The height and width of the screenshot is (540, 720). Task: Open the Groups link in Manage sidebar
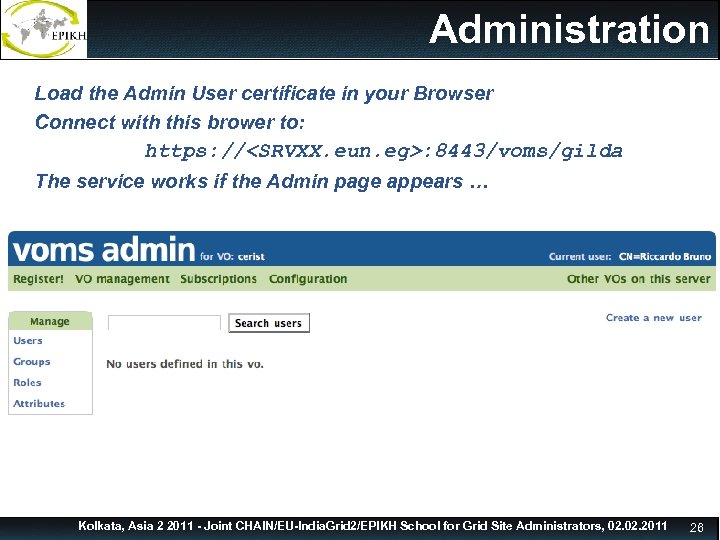click(x=32, y=362)
